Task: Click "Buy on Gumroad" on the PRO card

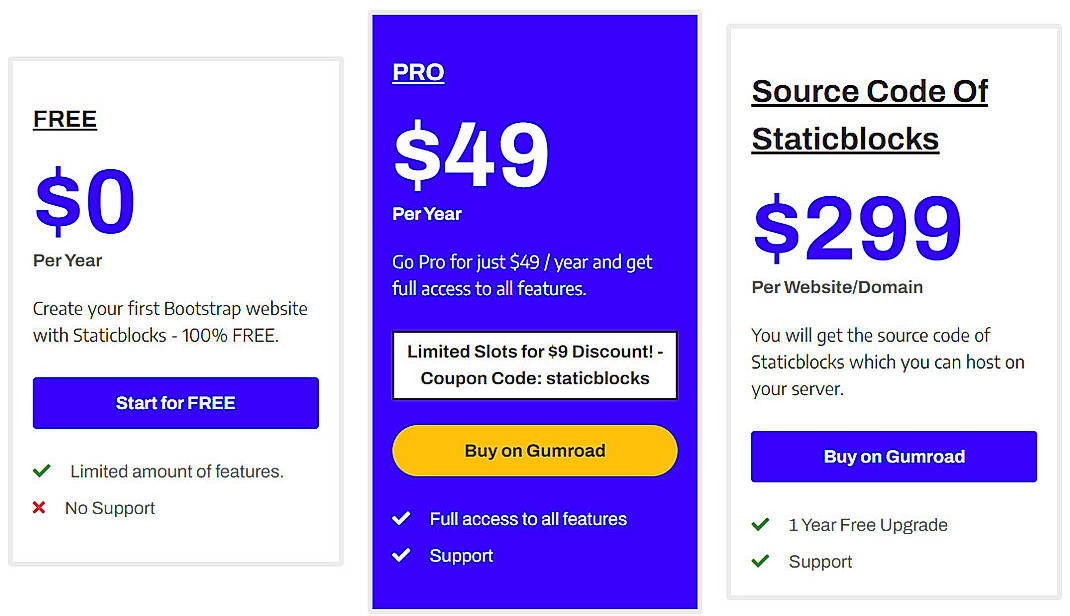Action: point(534,451)
